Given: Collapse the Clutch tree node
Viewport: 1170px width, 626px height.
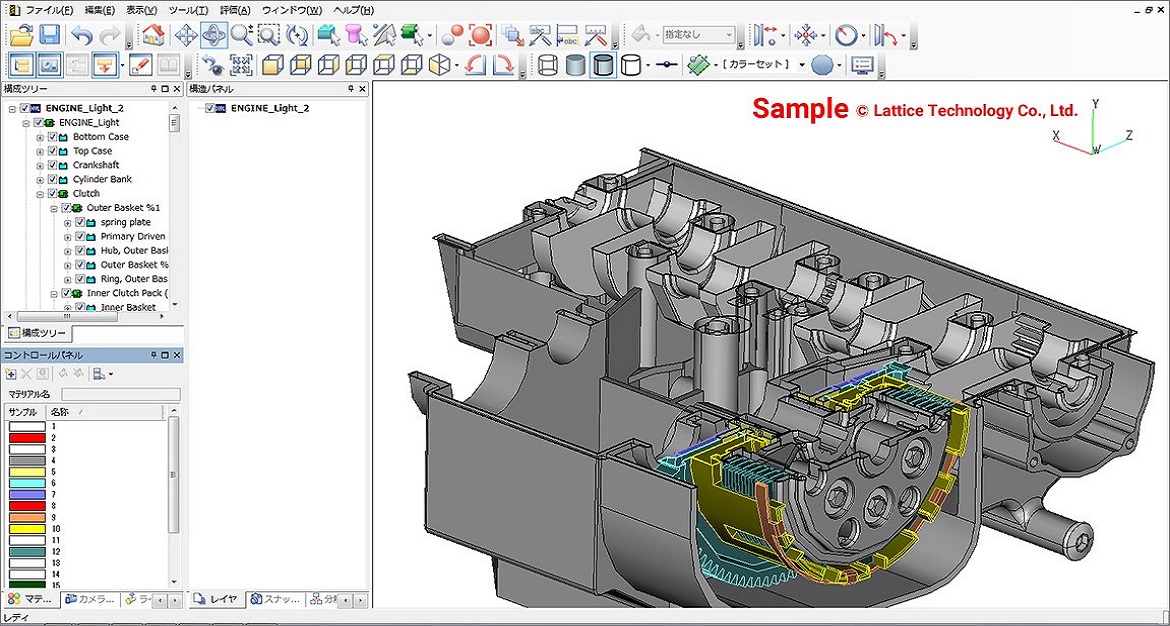Looking at the screenshot, I should click(40, 194).
